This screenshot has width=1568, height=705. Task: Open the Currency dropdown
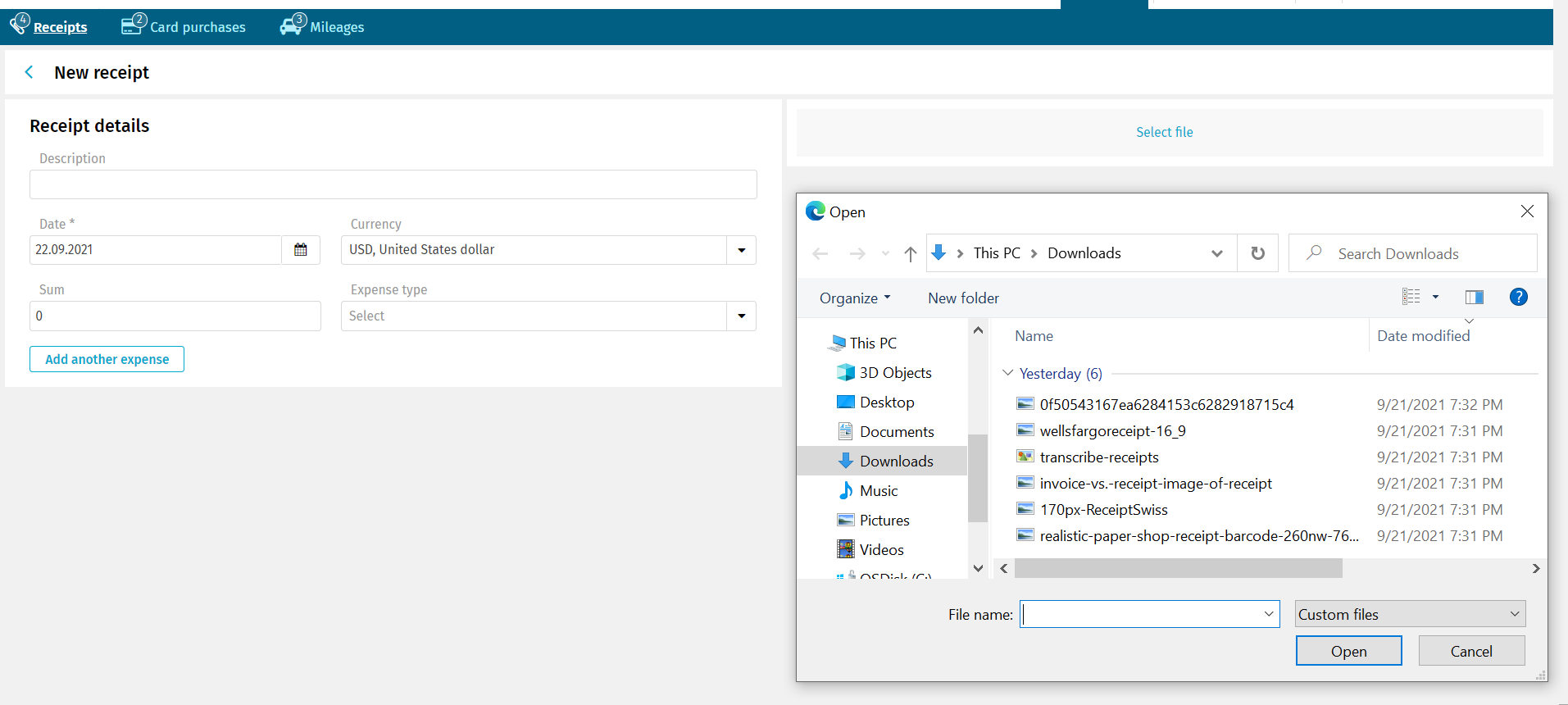click(741, 250)
